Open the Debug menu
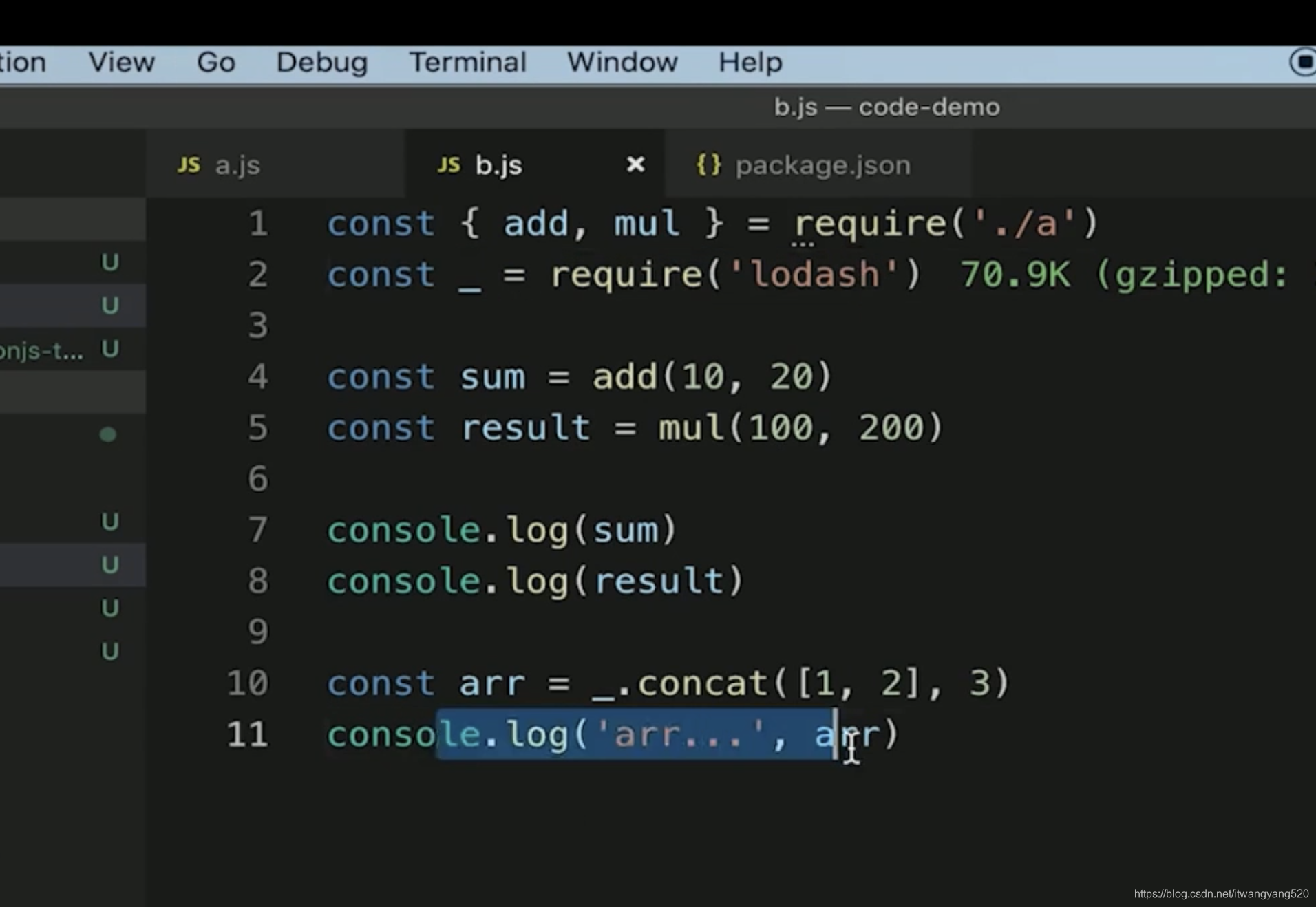This screenshot has width=1316, height=907. [x=322, y=63]
